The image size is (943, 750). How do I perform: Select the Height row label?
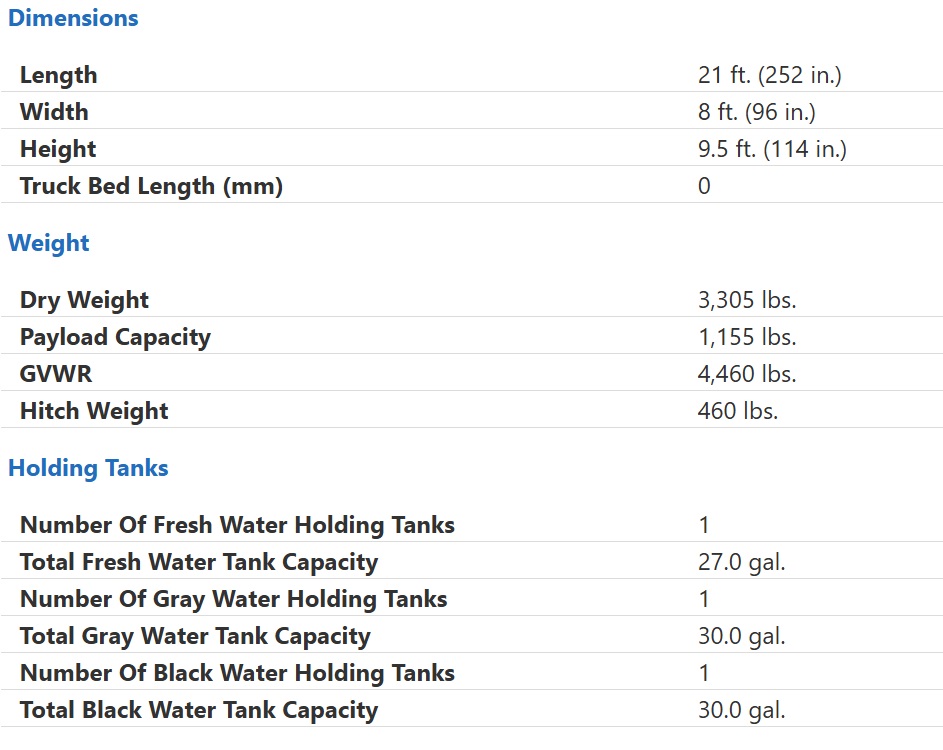(58, 149)
